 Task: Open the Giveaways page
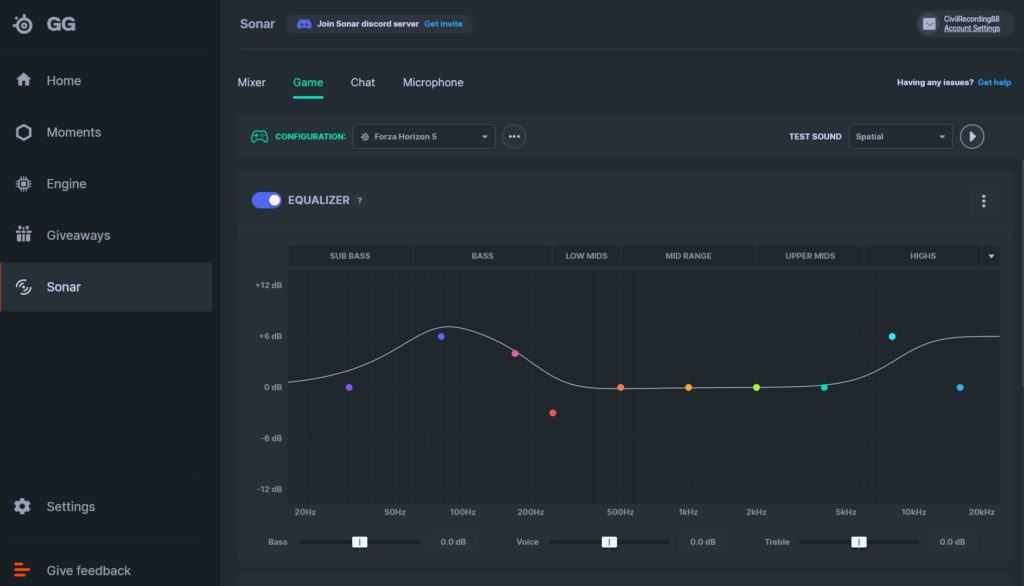pyautogui.click(x=78, y=236)
